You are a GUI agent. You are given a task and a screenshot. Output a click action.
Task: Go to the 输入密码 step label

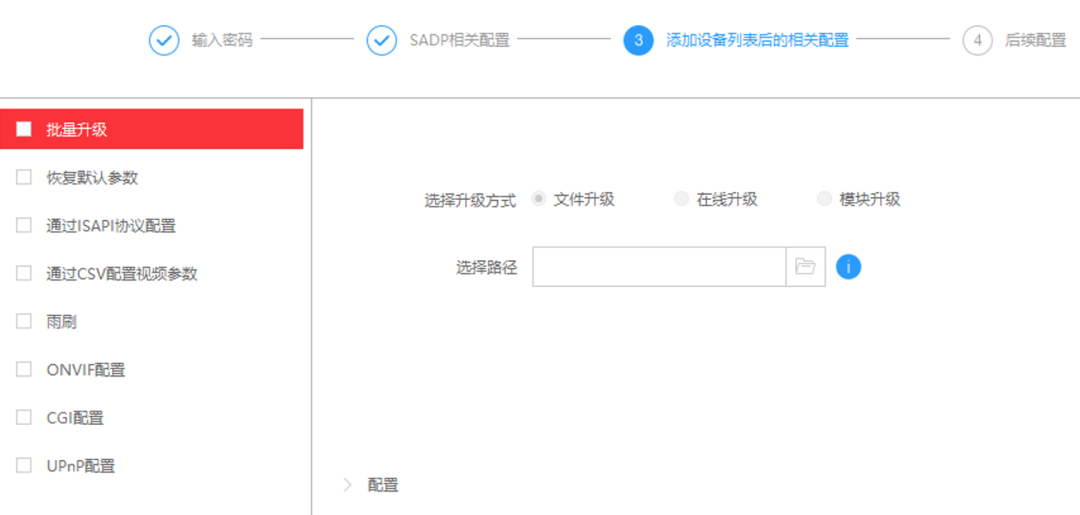pyautogui.click(x=222, y=40)
